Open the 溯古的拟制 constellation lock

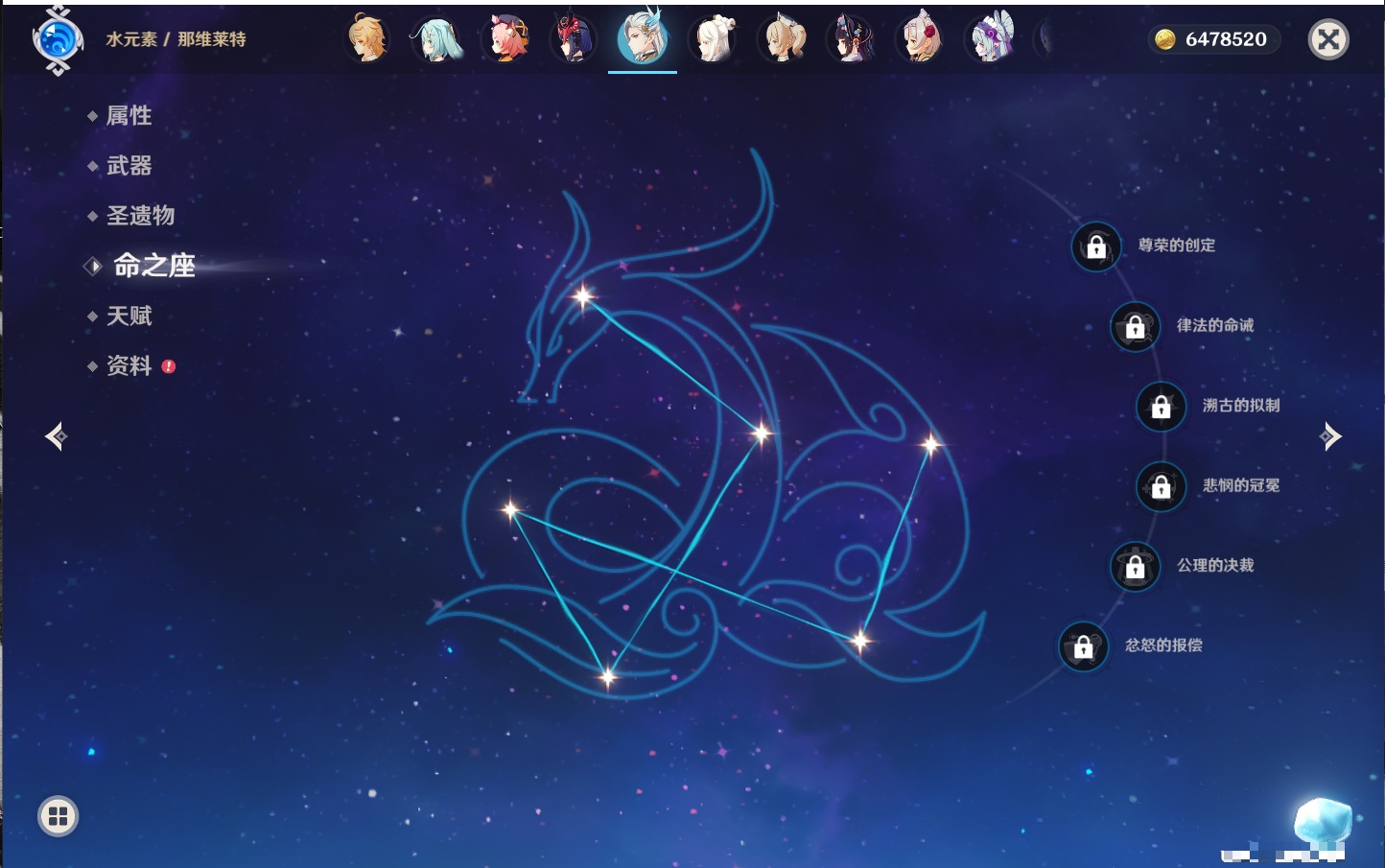(1161, 407)
